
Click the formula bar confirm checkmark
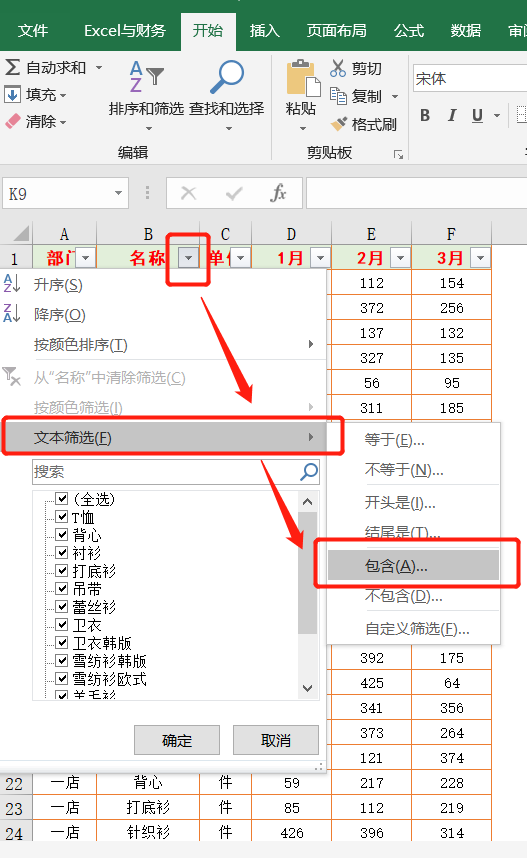click(x=234, y=193)
